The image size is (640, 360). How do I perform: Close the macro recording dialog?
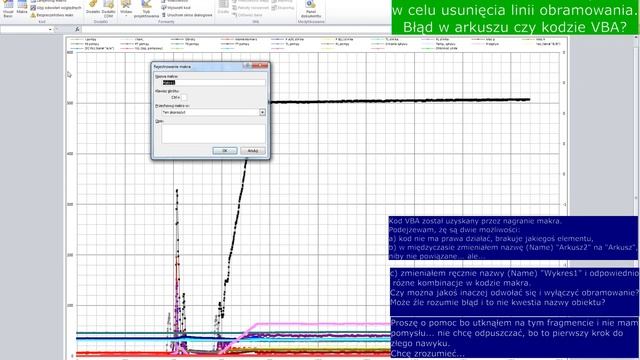point(260,66)
